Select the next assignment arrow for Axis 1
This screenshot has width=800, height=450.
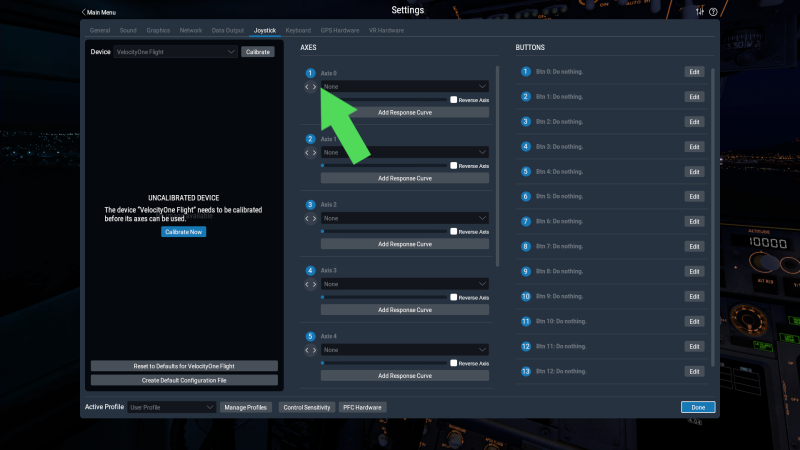point(314,153)
